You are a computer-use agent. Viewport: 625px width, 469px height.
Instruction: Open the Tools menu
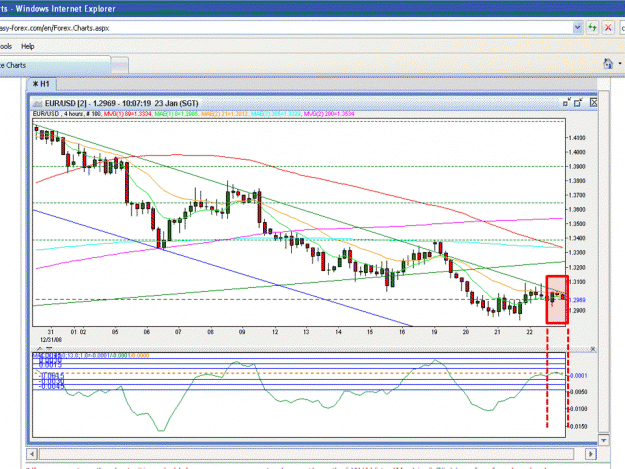tap(6, 46)
